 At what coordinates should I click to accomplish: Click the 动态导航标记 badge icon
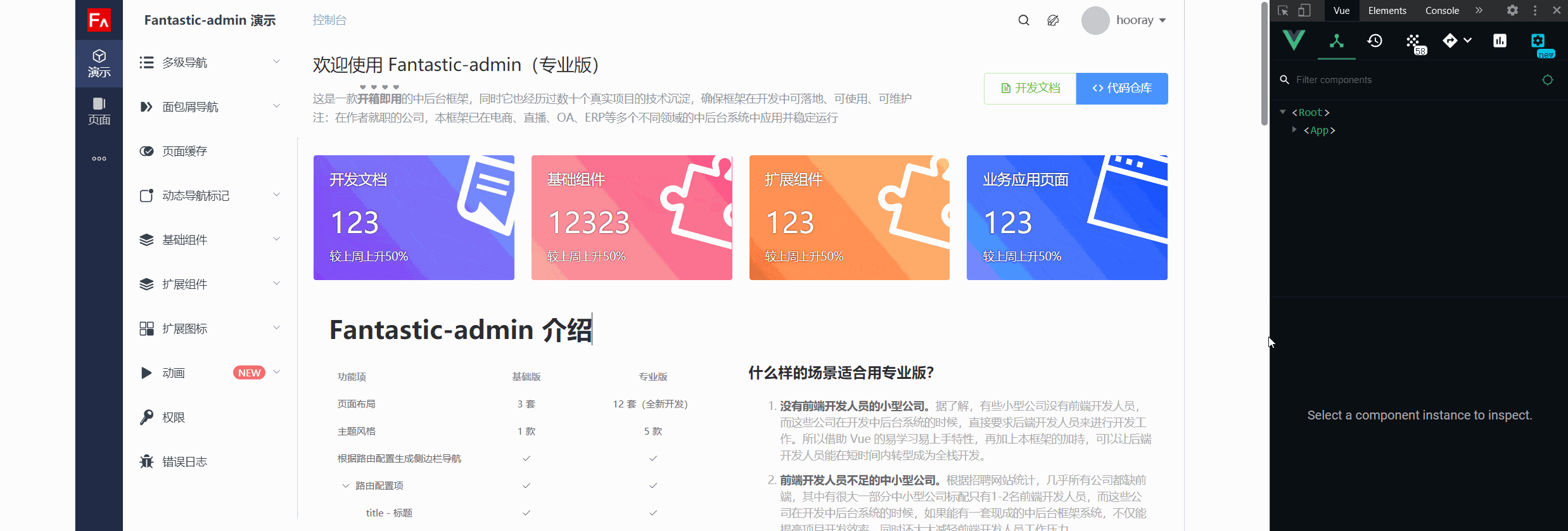[x=146, y=195]
